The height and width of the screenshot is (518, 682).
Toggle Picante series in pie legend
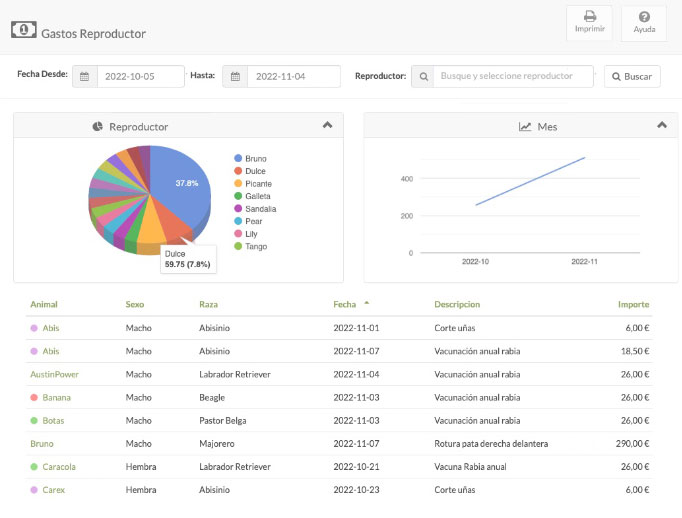258,184
